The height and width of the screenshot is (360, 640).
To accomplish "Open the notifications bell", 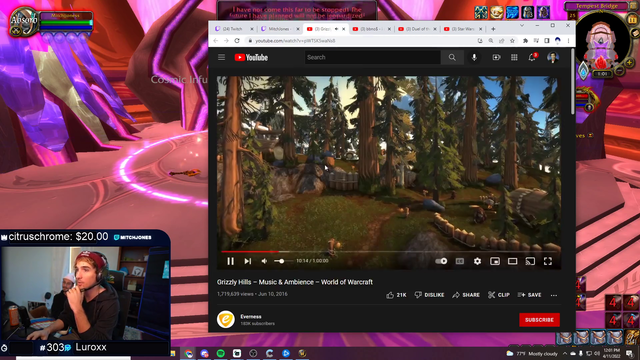I will pos(532,58).
